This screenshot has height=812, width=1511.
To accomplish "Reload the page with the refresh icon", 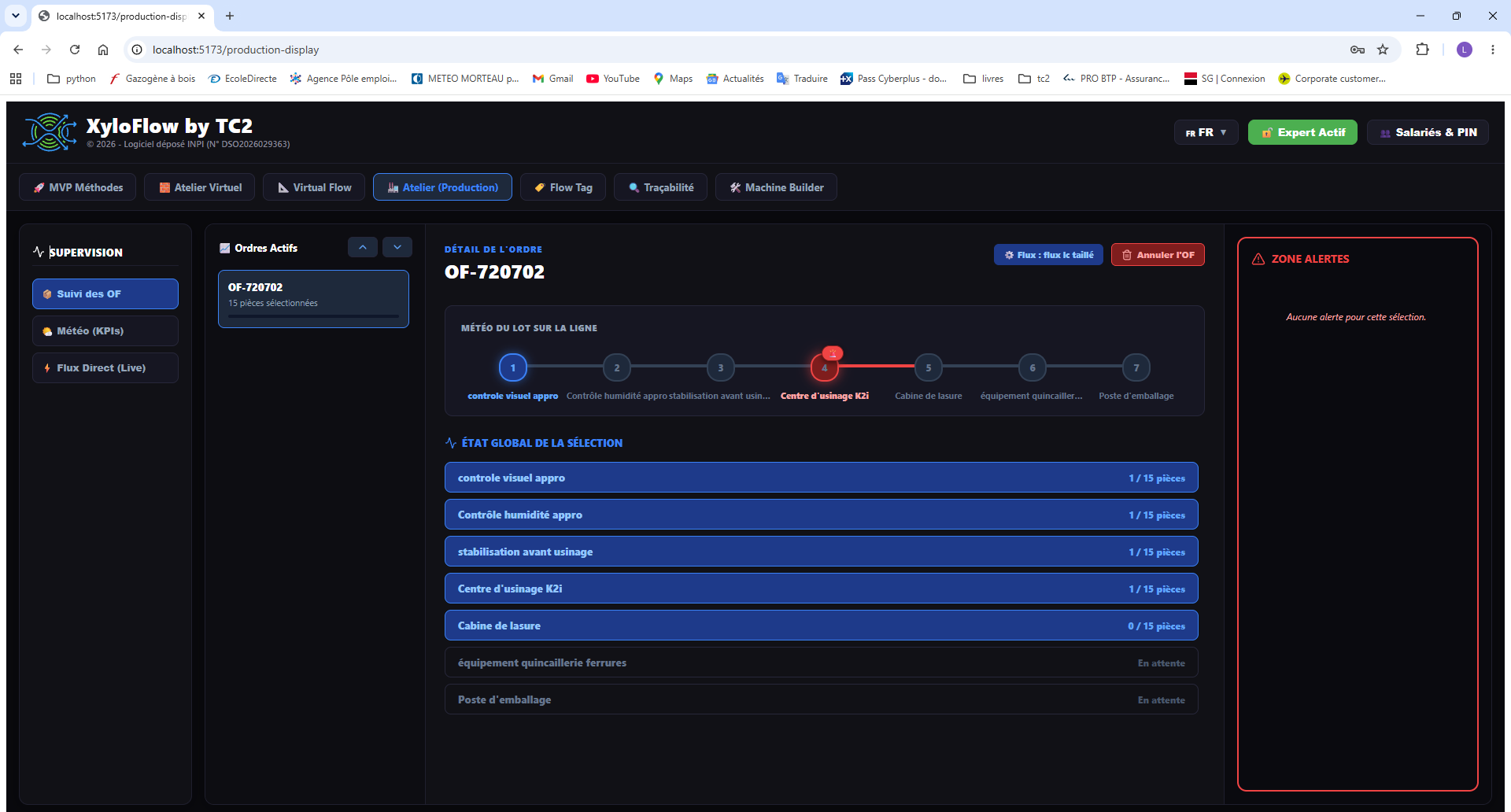I will (x=75, y=50).
